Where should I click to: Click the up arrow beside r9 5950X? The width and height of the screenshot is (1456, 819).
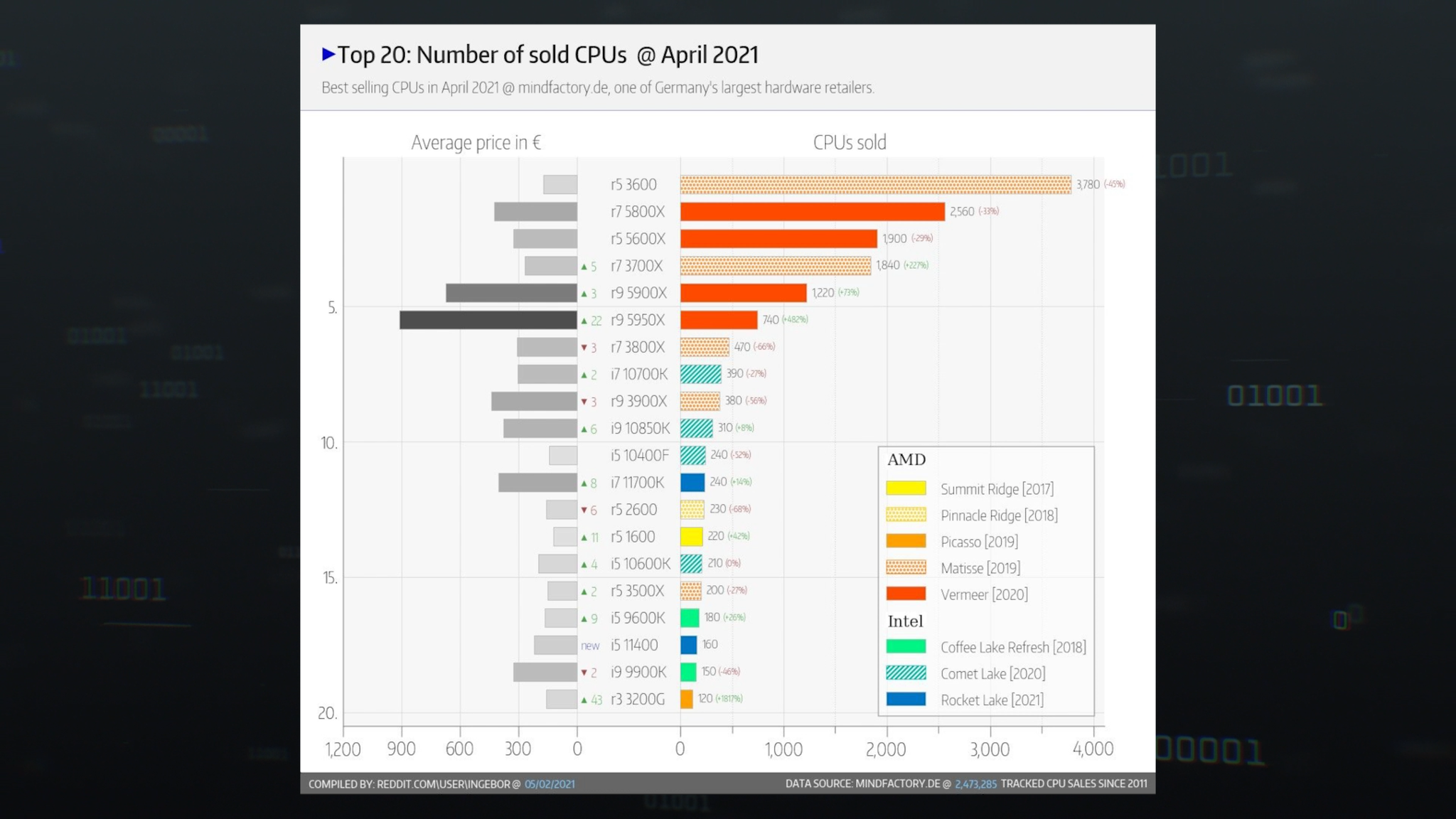(x=584, y=321)
